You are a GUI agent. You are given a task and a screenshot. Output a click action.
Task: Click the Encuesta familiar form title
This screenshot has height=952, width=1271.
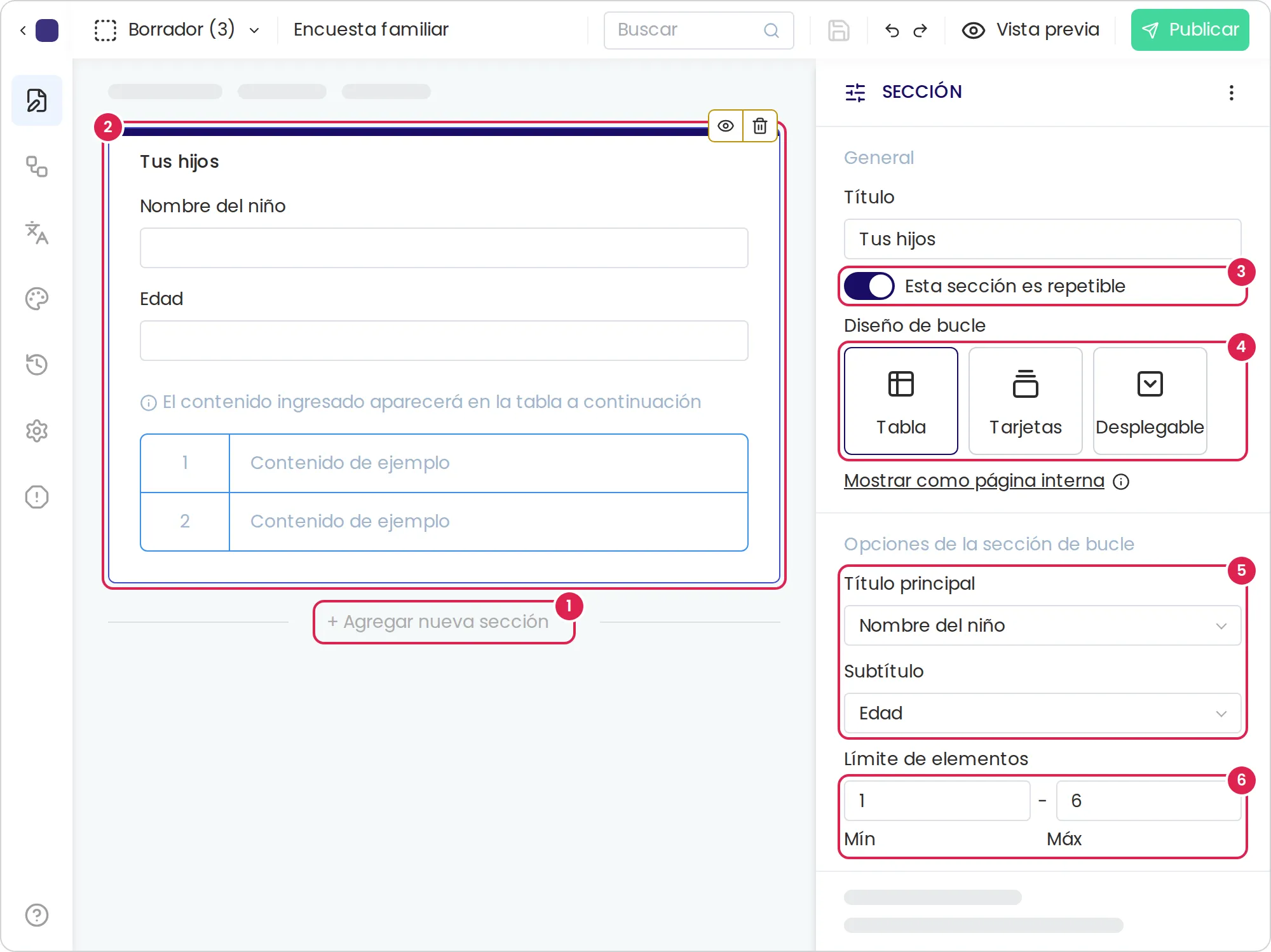(x=371, y=30)
